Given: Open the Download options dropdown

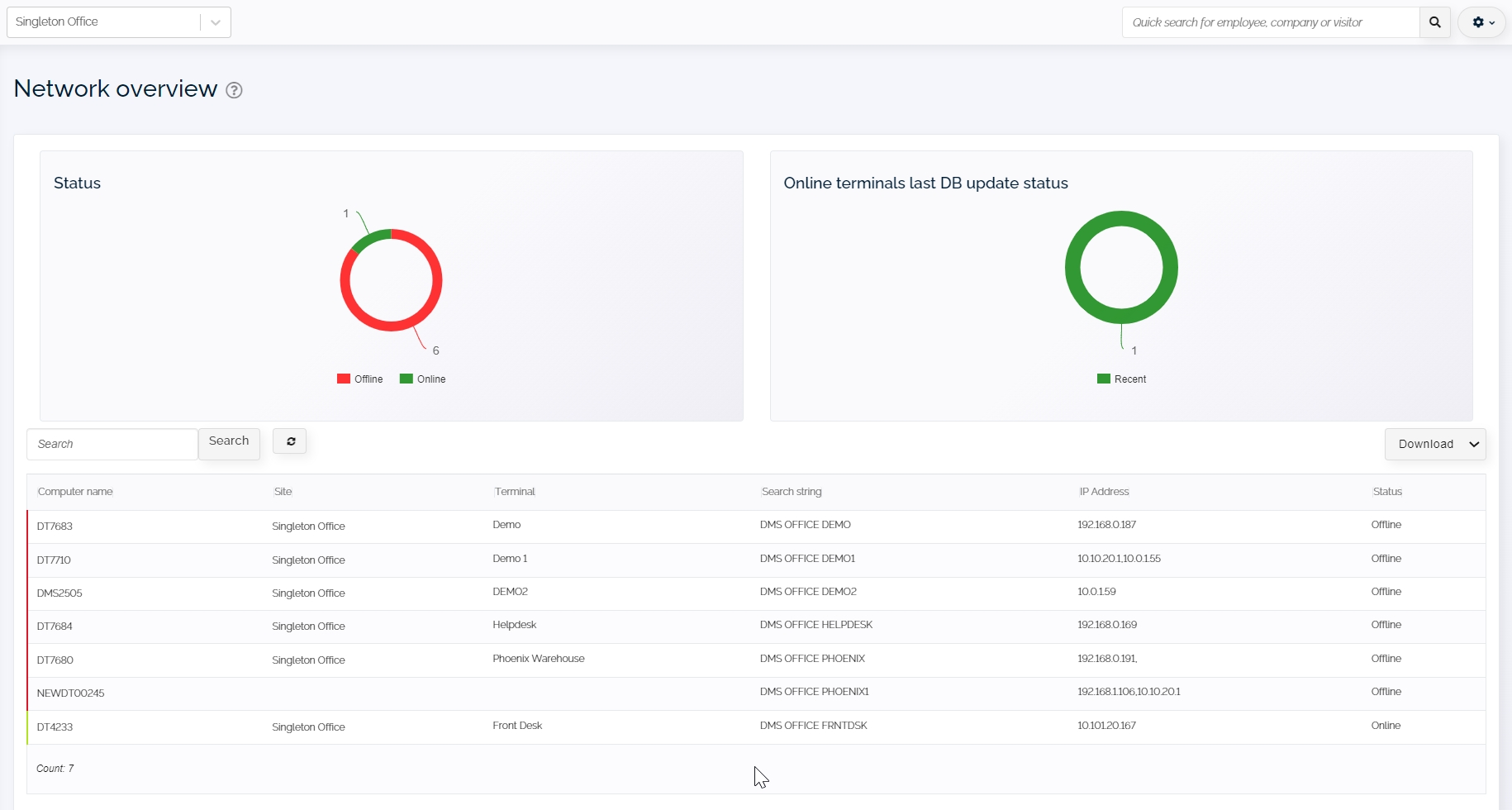Looking at the screenshot, I should (x=1435, y=444).
